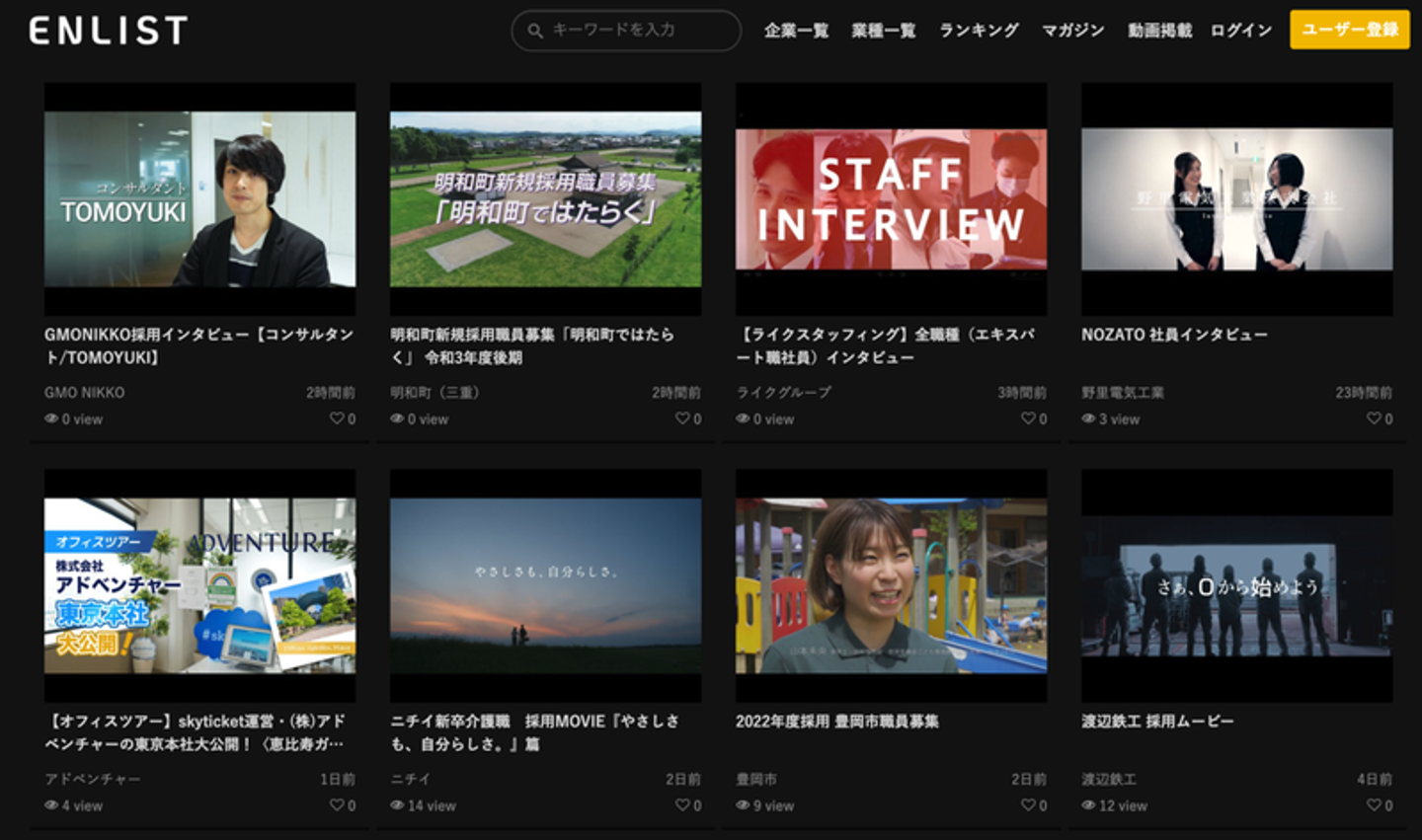1422x840 pixels.
Task: Open the STAFF INTERVIEW video thumbnail
Action: [x=892, y=199]
